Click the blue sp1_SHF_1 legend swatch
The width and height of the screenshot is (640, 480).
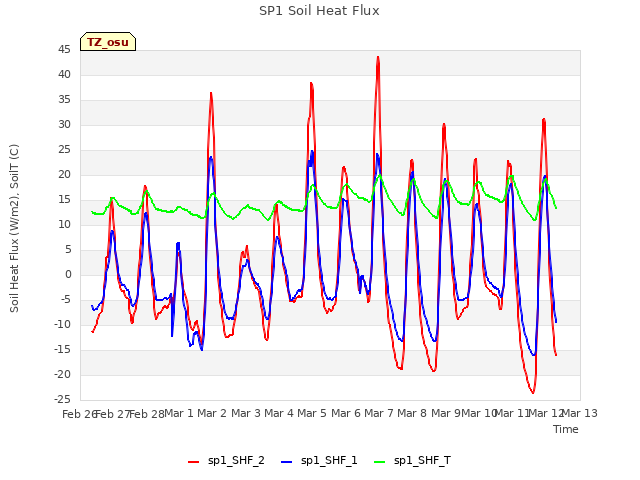click(x=287, y=462)
